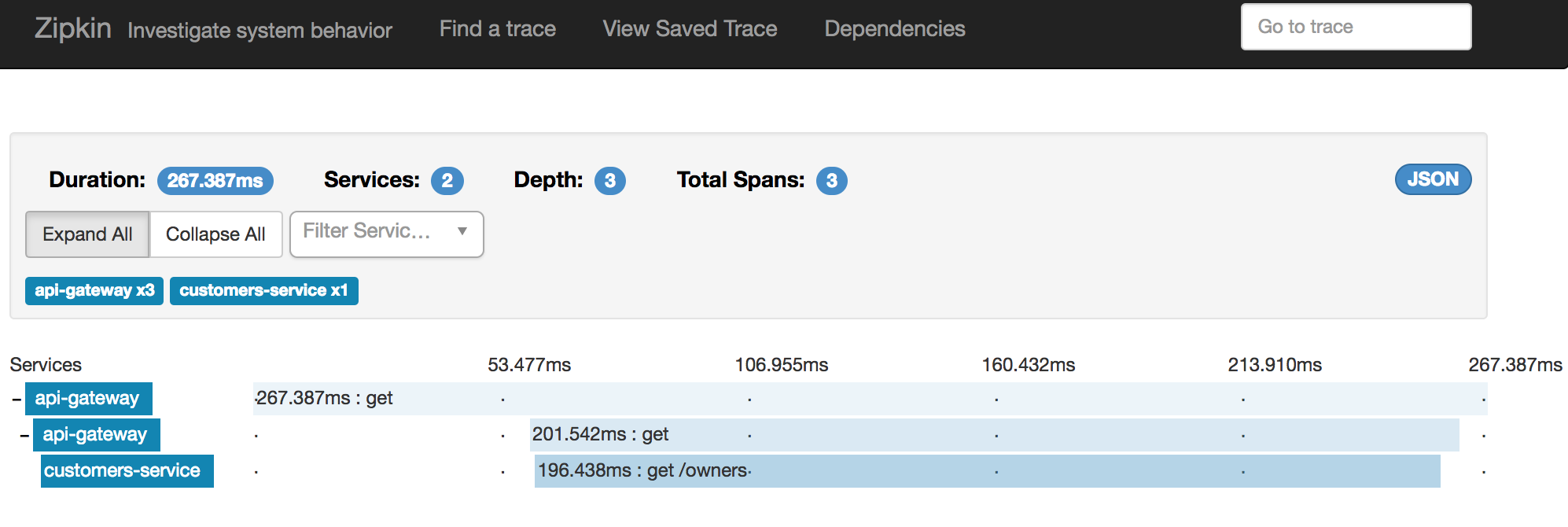Select the nested api-gateway service label
Viewport: 1568px width, 527px height.
(96, 435)
